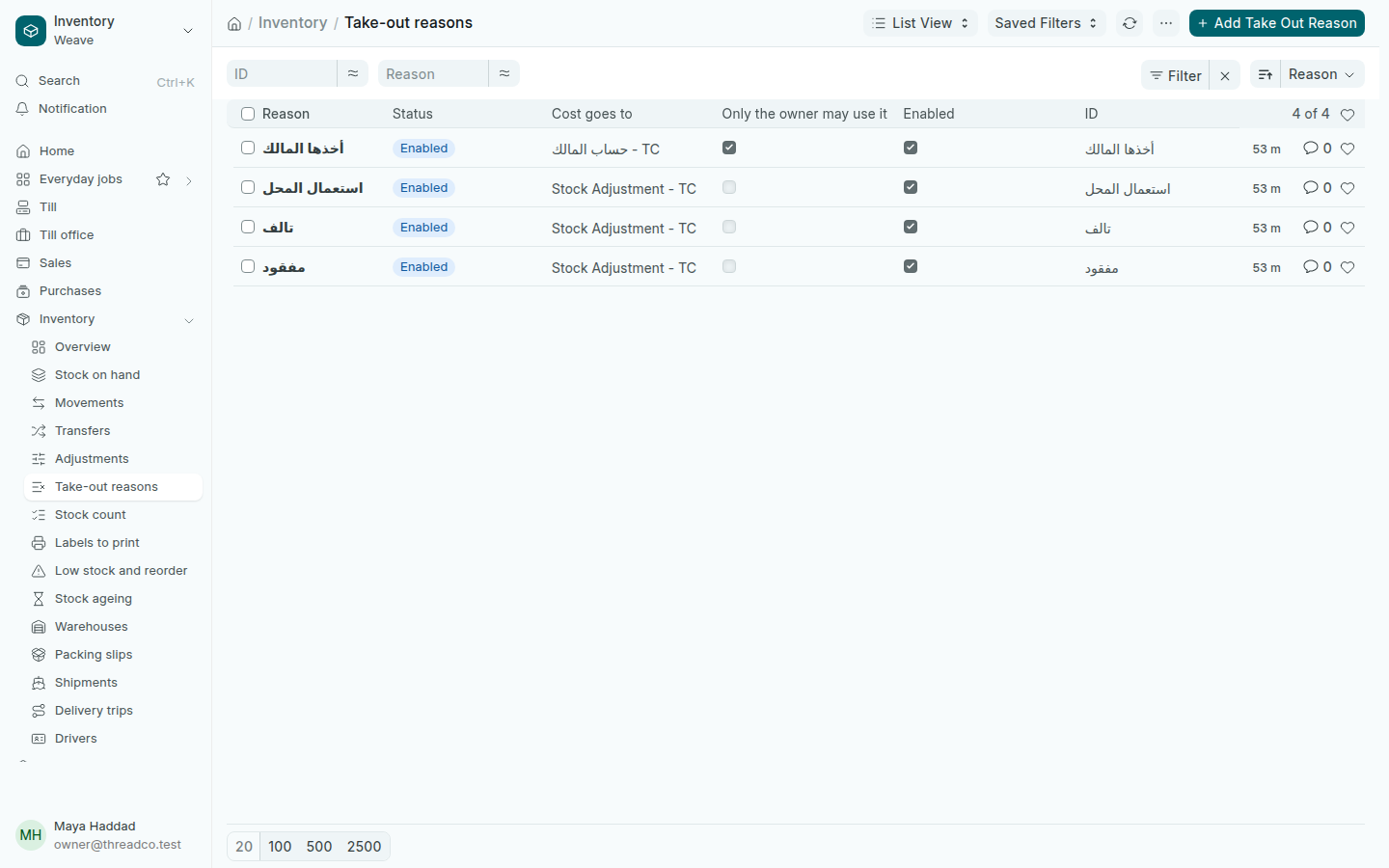Open Stock on hand in sidebar

pyautogui.click(x=113, y=375)
